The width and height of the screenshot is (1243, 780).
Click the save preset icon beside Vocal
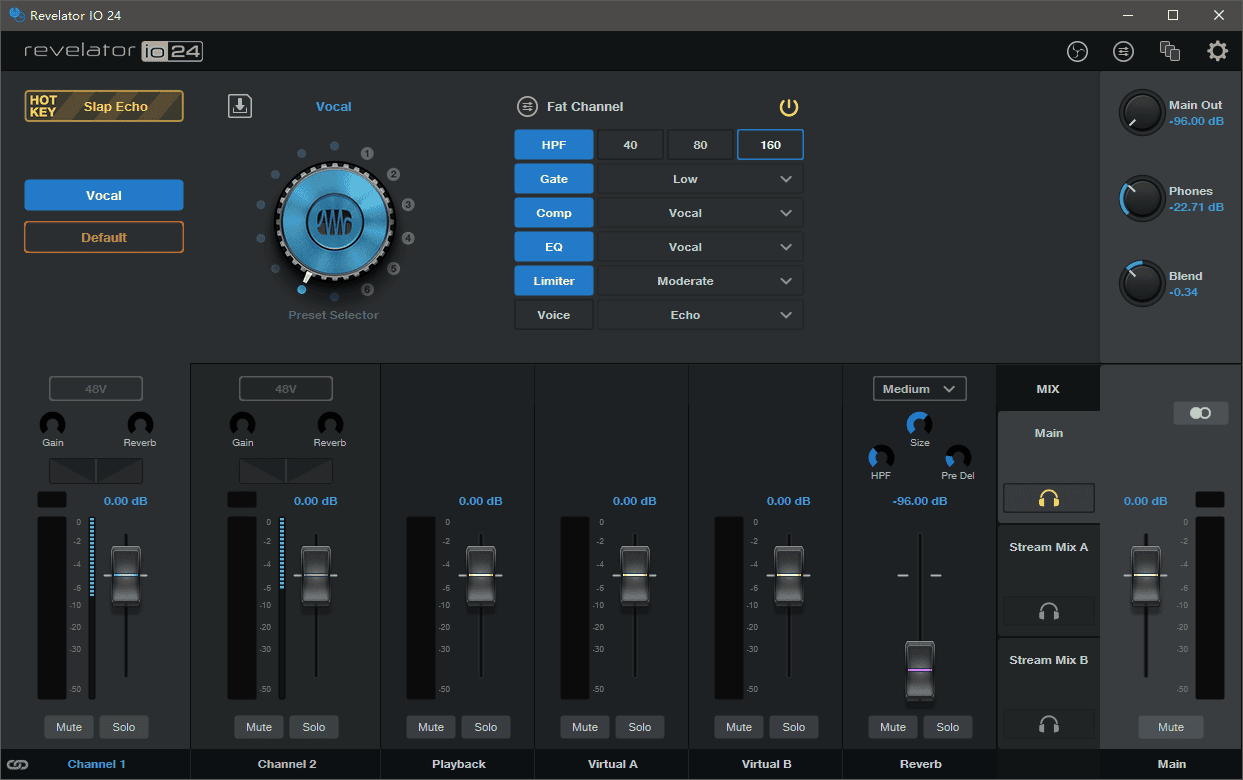240,106
